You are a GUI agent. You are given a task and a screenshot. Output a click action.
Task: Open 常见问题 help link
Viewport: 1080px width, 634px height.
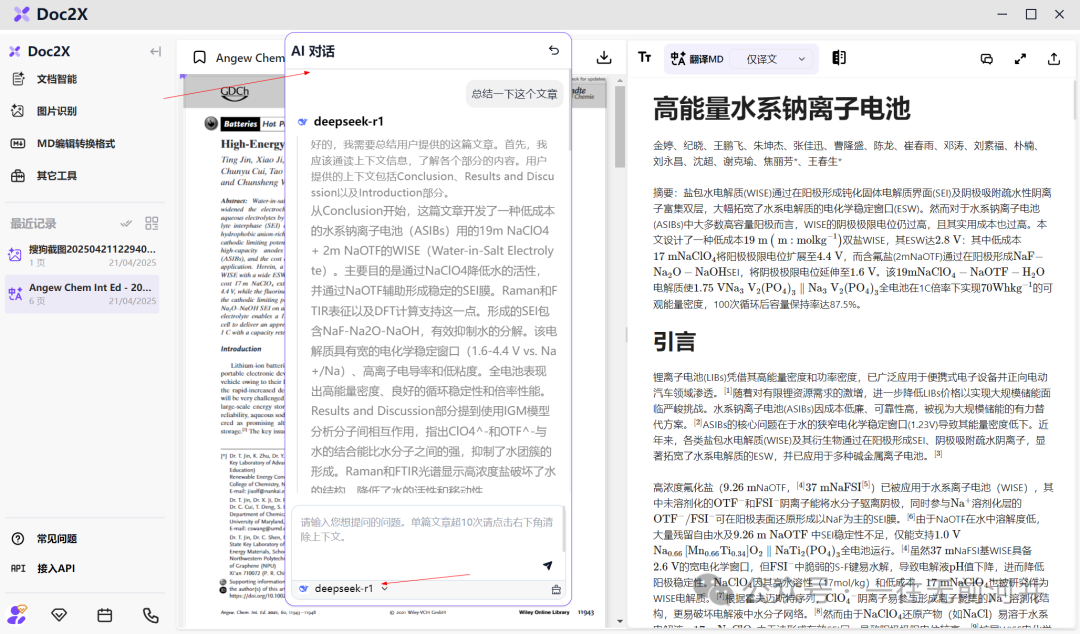(56, 538)
